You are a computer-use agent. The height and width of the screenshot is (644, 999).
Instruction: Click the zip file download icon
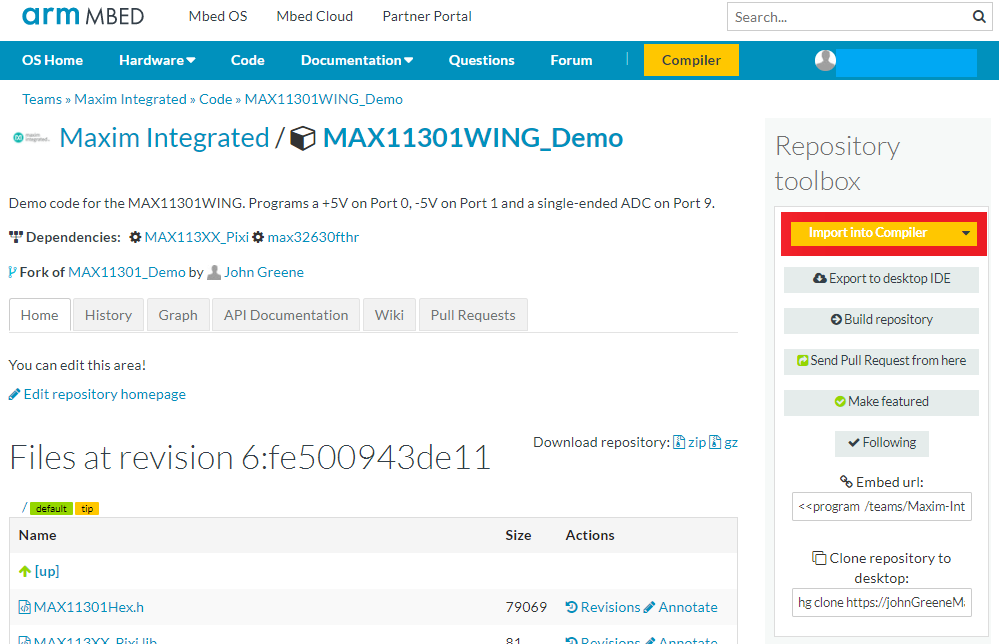click(679, 442)
